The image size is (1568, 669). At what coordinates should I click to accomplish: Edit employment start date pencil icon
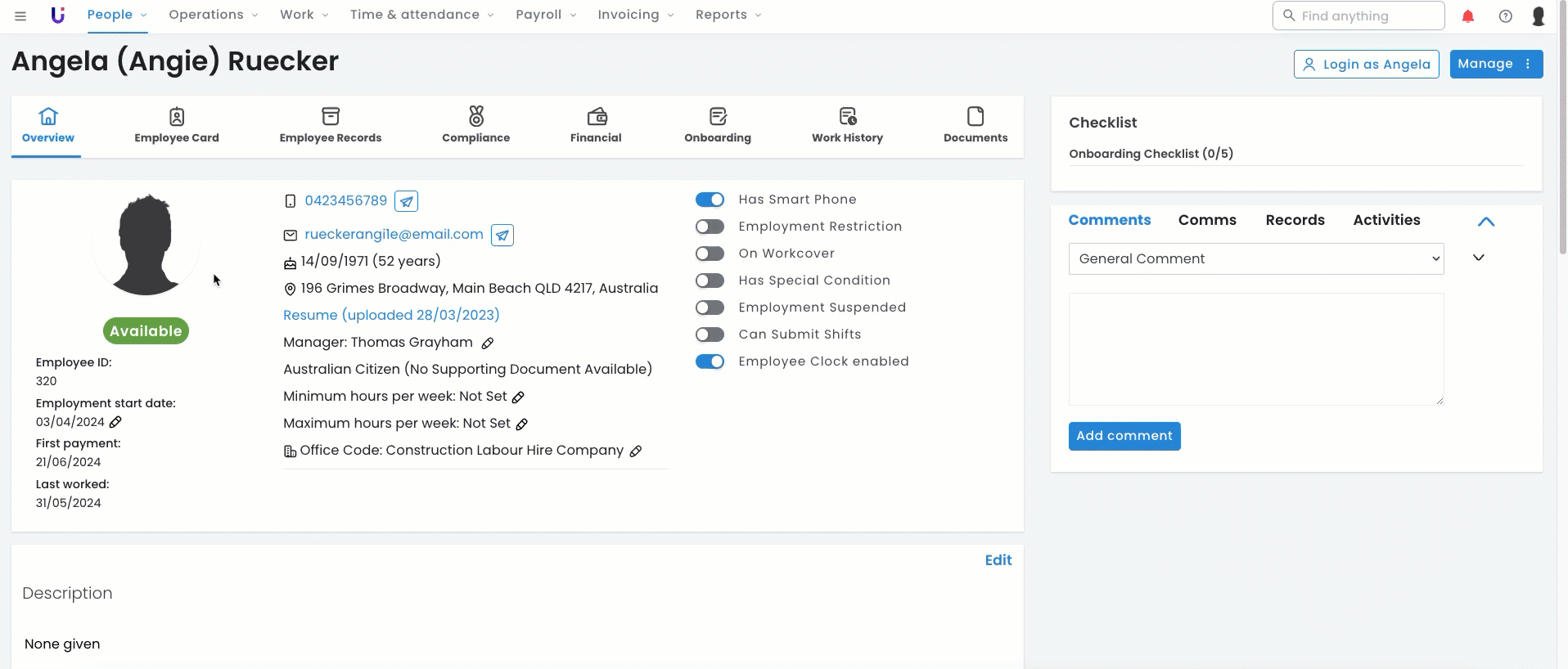click(115, 422)
